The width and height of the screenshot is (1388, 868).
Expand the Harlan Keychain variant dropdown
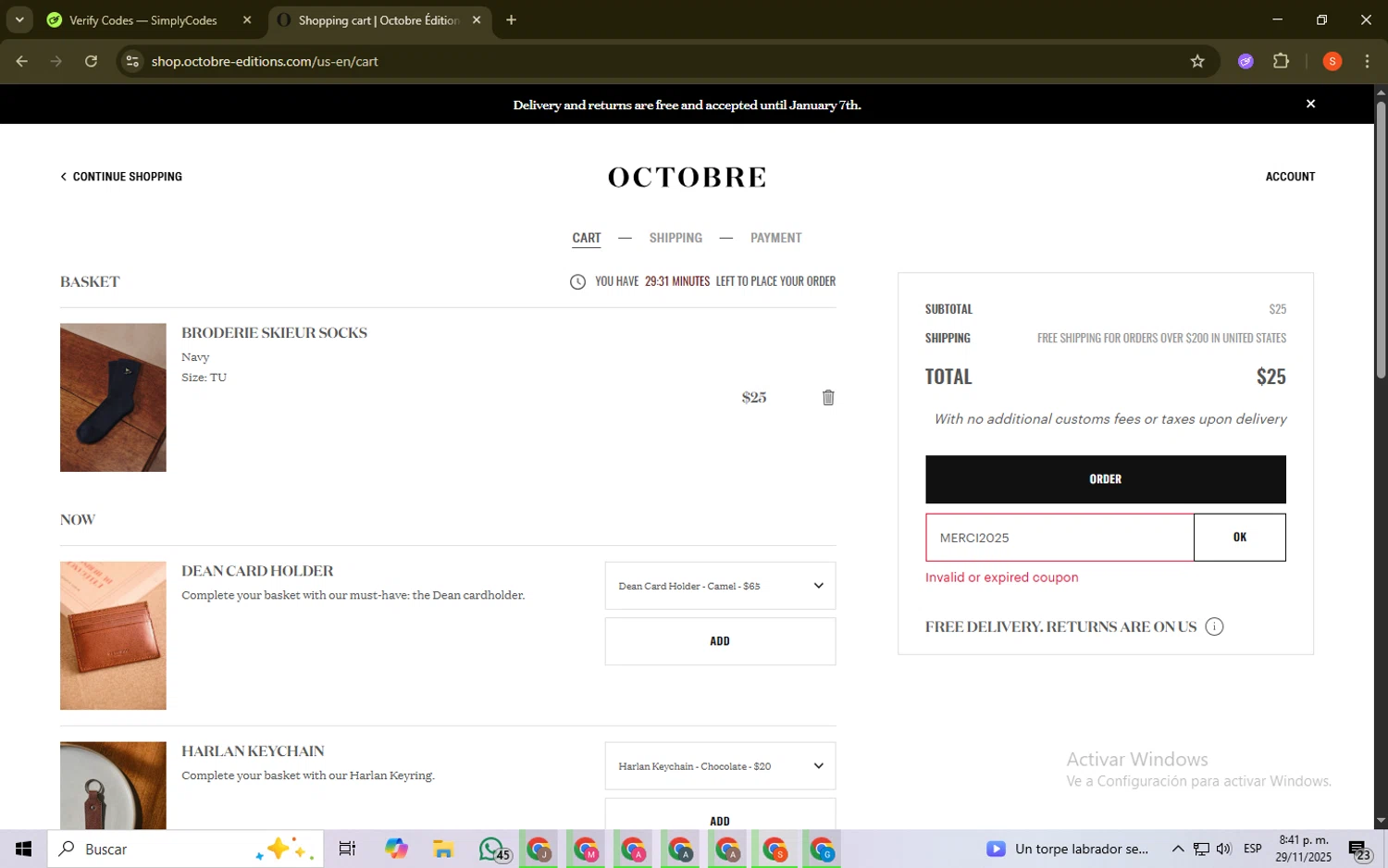pyautogui.click(x=720, y=766)
